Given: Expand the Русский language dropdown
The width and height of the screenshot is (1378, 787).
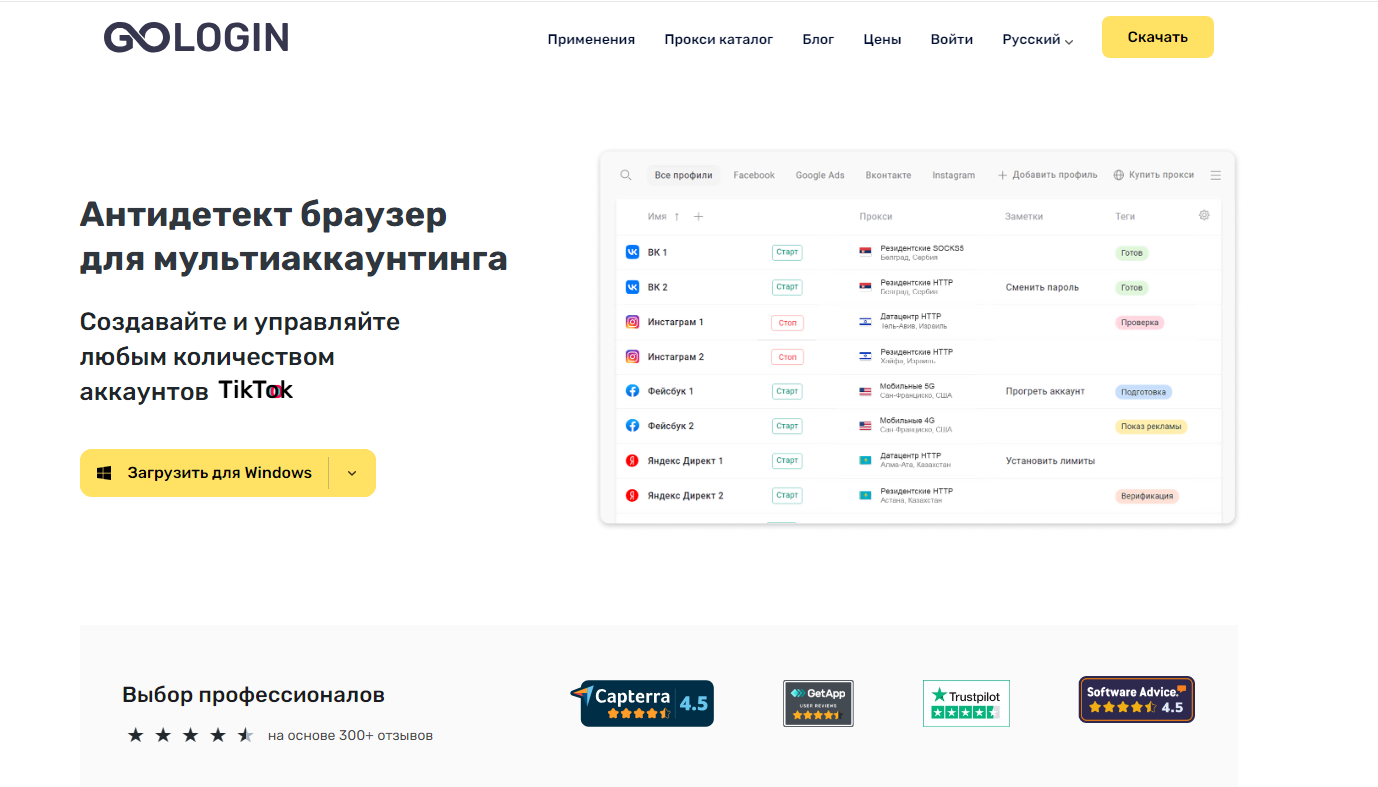Looking at the screenshot, I should 1038,40.
